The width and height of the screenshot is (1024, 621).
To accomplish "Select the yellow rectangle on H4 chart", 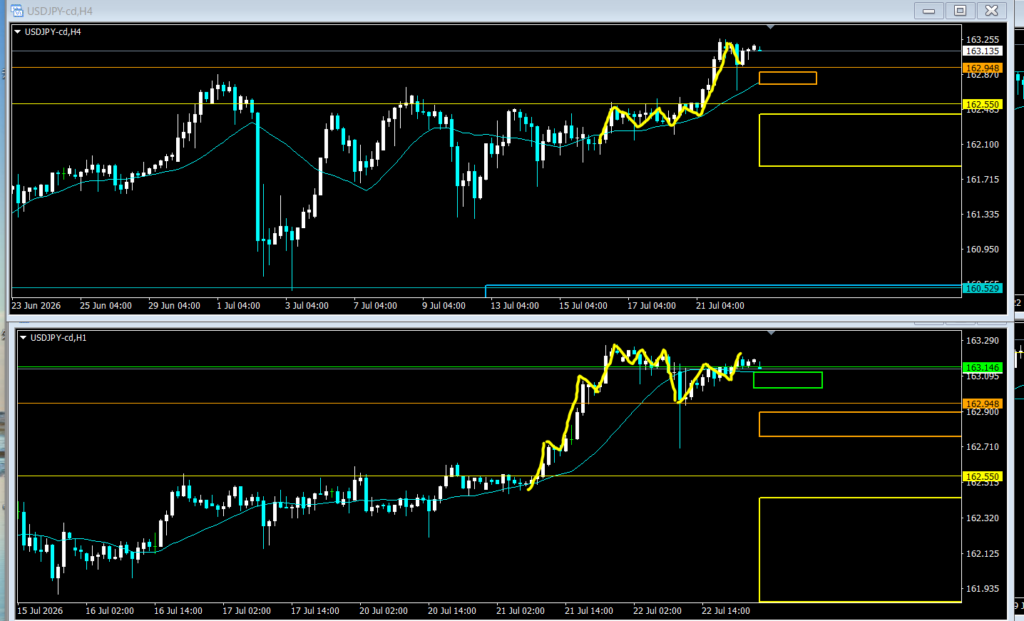I will pyautogui.click(x=860, y=140).
